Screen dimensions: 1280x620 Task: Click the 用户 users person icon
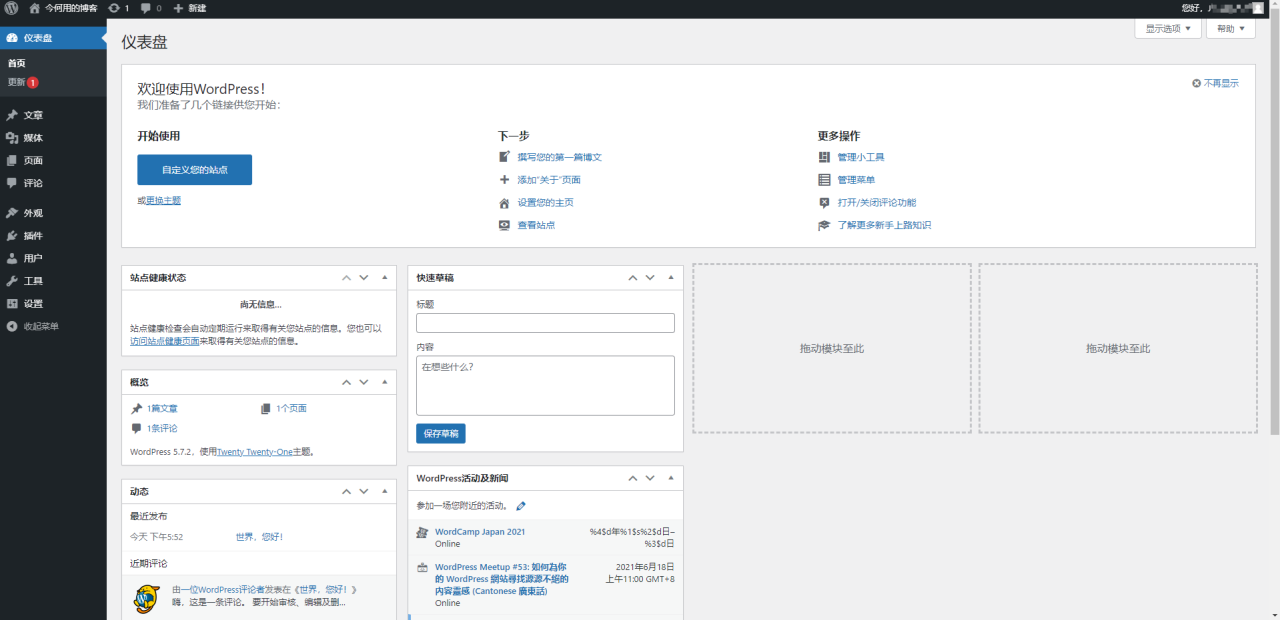[x=12, y=258]
